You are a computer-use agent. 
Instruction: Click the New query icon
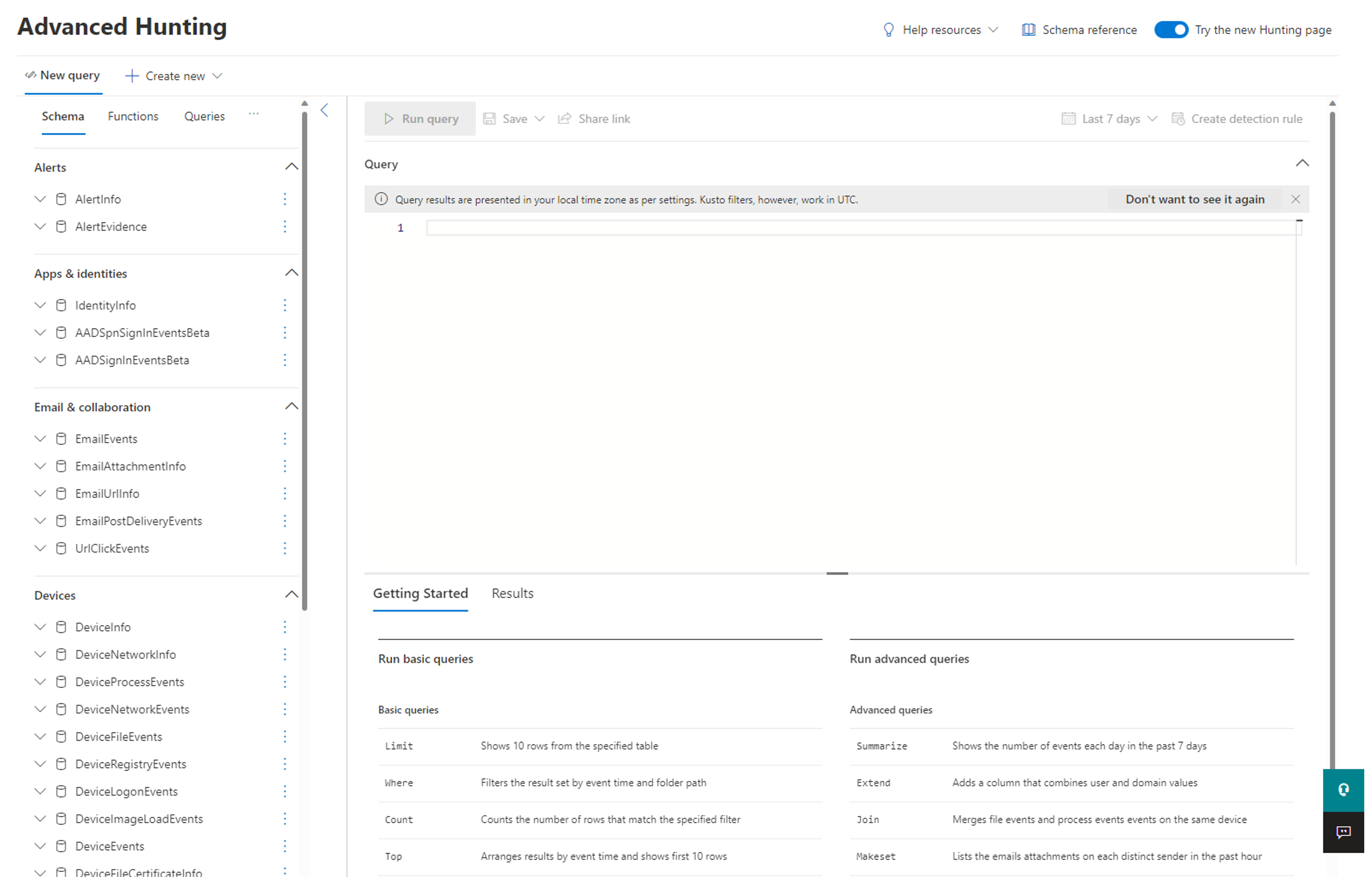pos(28,76)
